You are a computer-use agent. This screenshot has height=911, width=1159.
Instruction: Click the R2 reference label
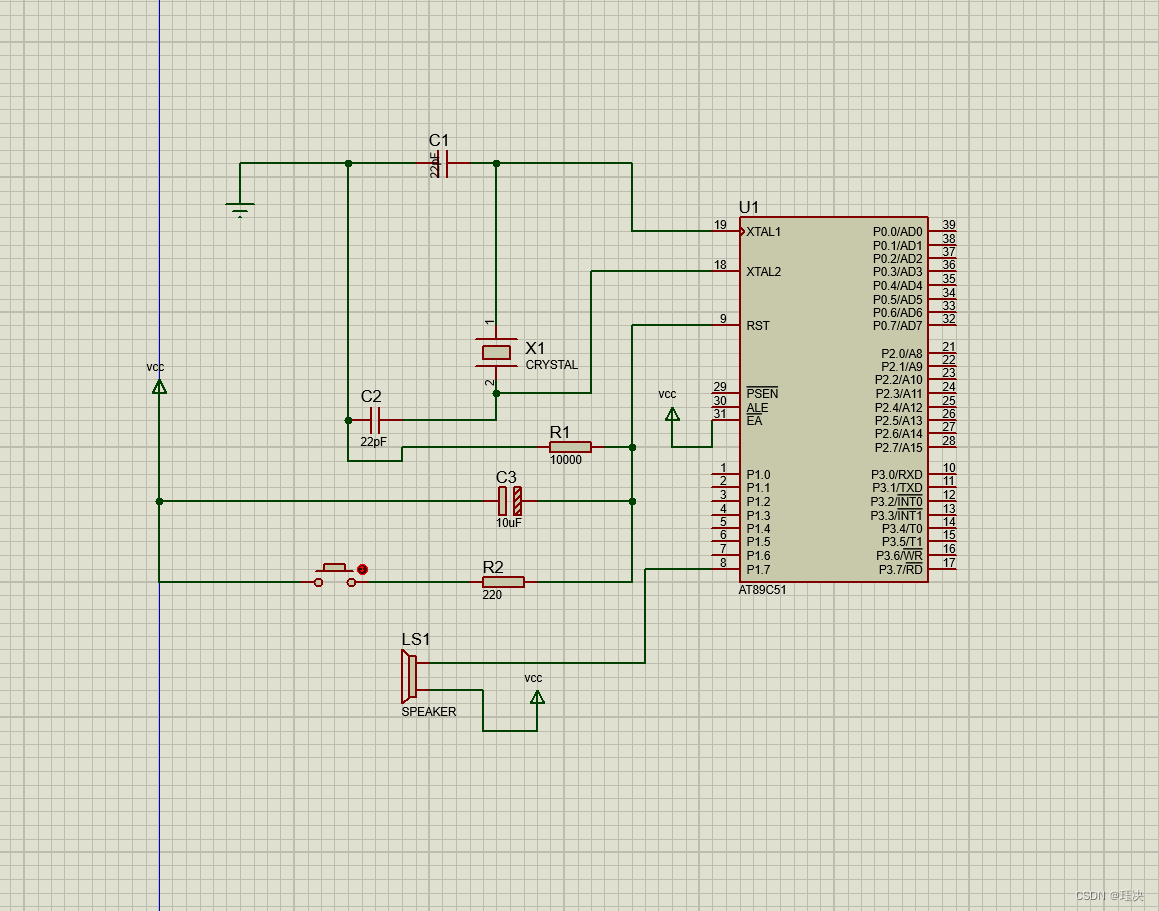(493, 567)
